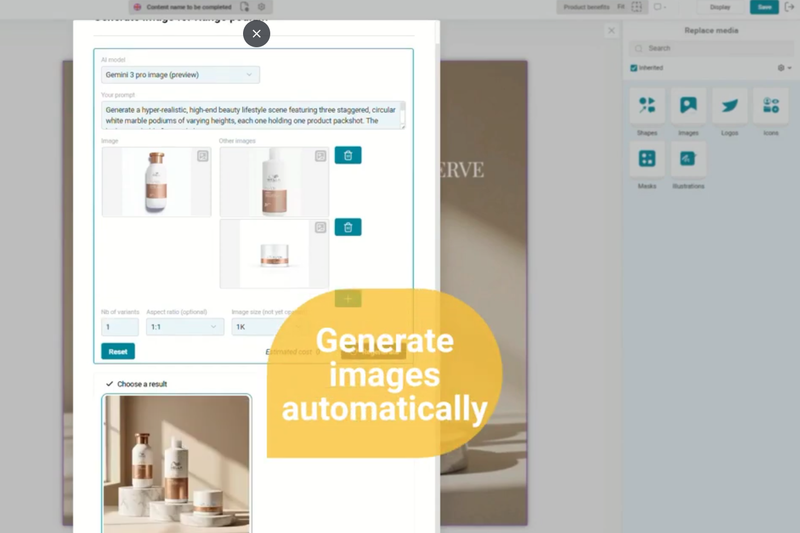Screen dimensions: 800x533
Task: Click the prompt text area scrollbar
Action: coord(403,115)
